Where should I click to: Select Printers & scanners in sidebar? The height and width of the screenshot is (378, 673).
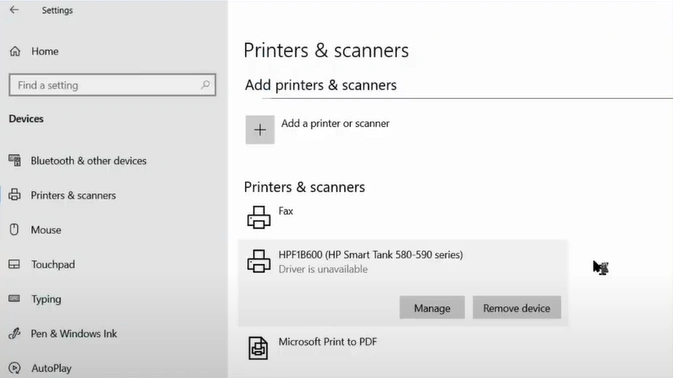coord(73,195)
